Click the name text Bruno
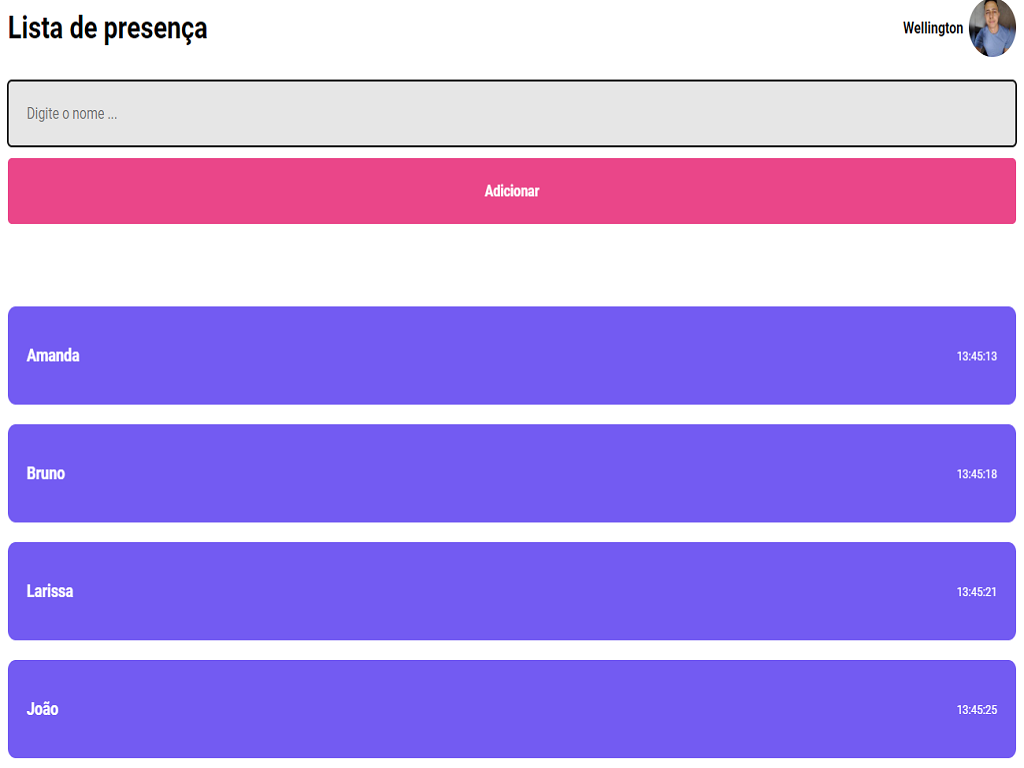The width and height of the screenshot is (1024, 768). 46,473
